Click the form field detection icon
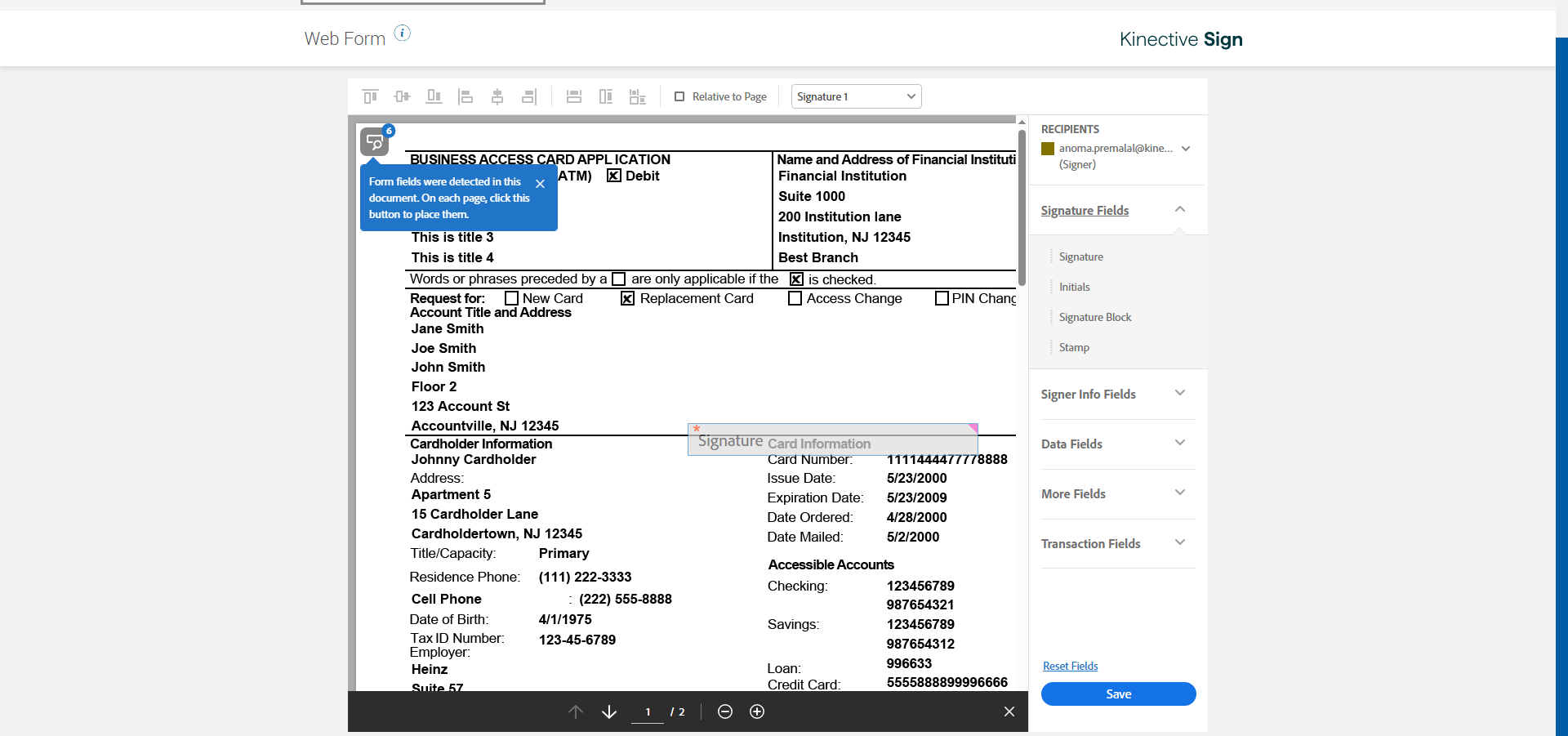The height and width of the screenshot is (736, 1568). [x=375, y=142]
